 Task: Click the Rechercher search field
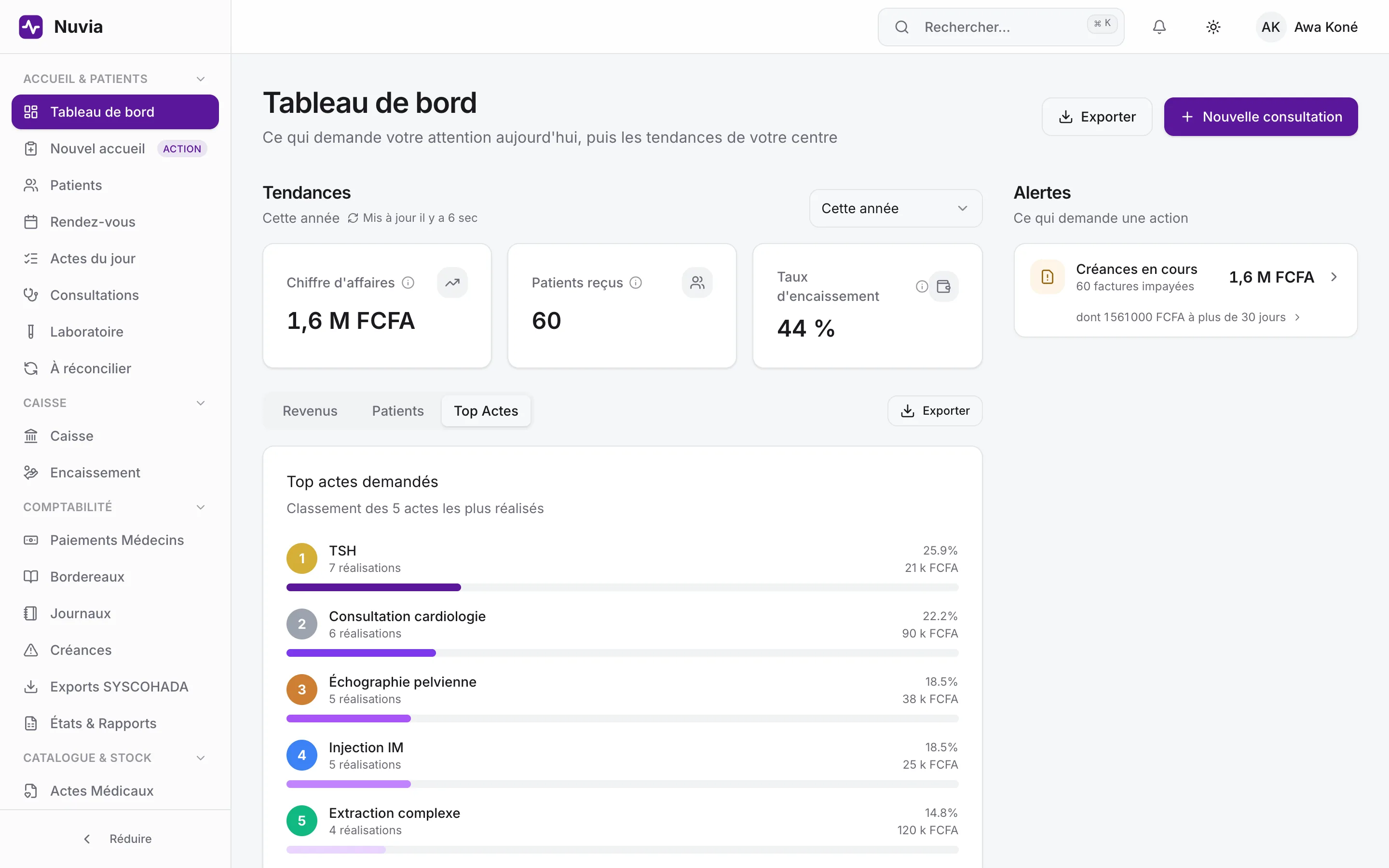pyautogui.click(x=1000, y=27)
